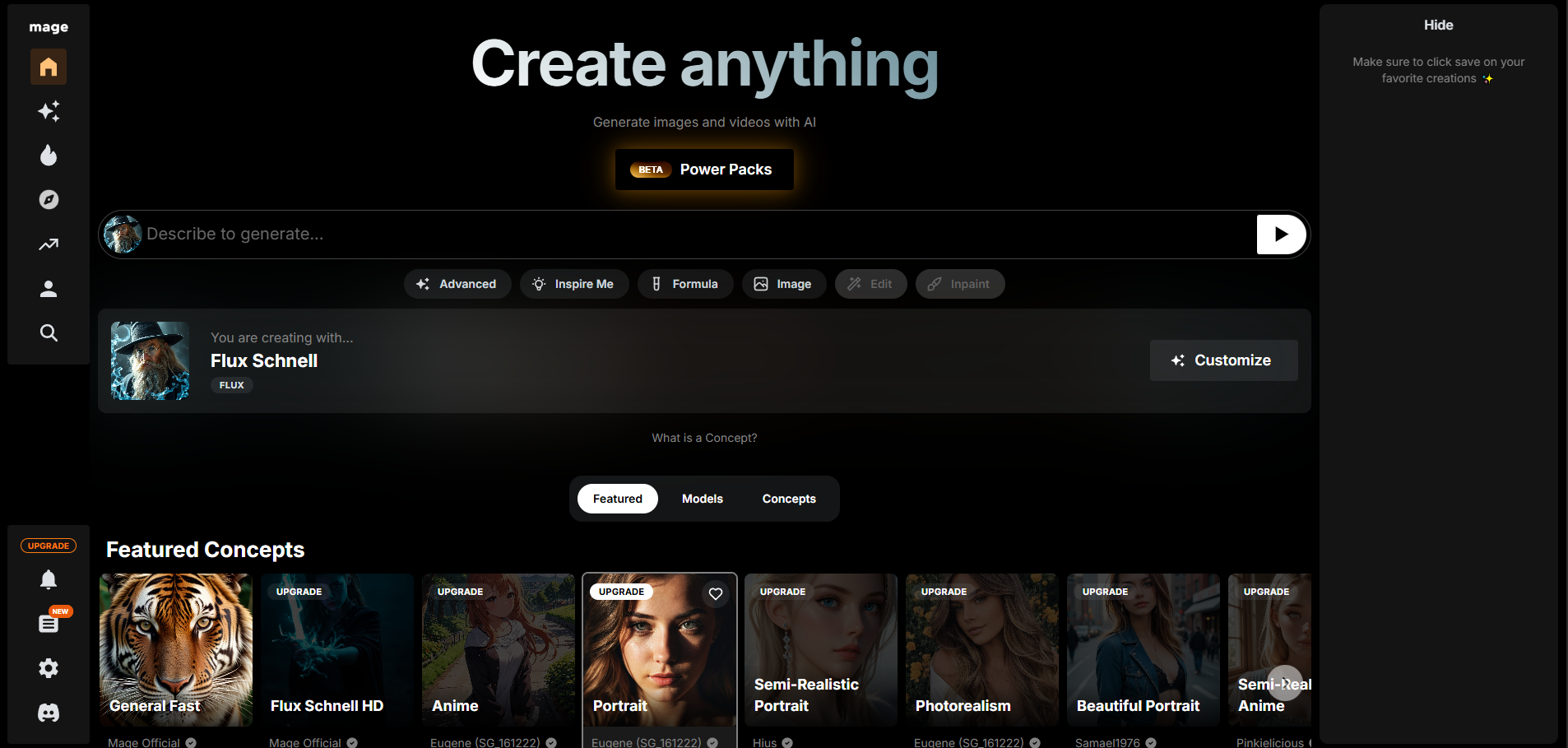Hide the right side panel
The height and width of the screenshot is (748, 1568).
1438,26
